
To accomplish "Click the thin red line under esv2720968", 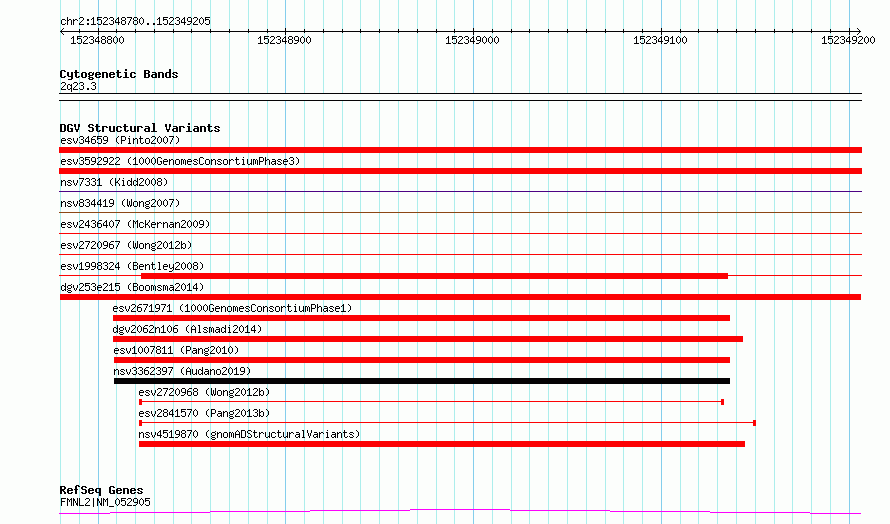I will 431,402.
